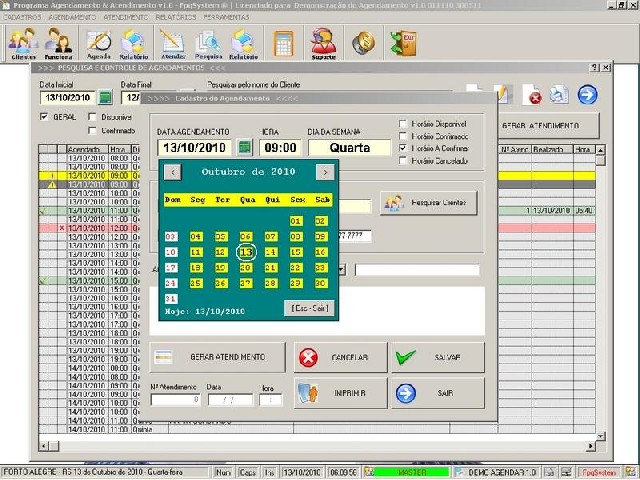Open the Funcionários toolbar icon
The width and height of the screenshot is (640, 480).
click(x=58, y=43)
